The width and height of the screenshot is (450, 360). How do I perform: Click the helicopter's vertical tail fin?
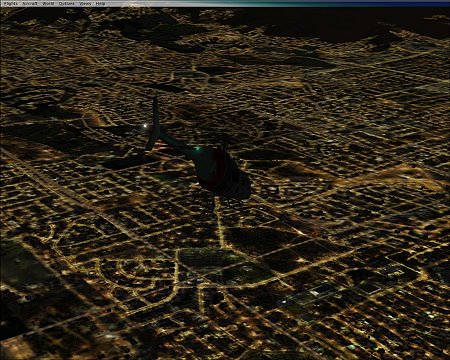tap(153, 123)
